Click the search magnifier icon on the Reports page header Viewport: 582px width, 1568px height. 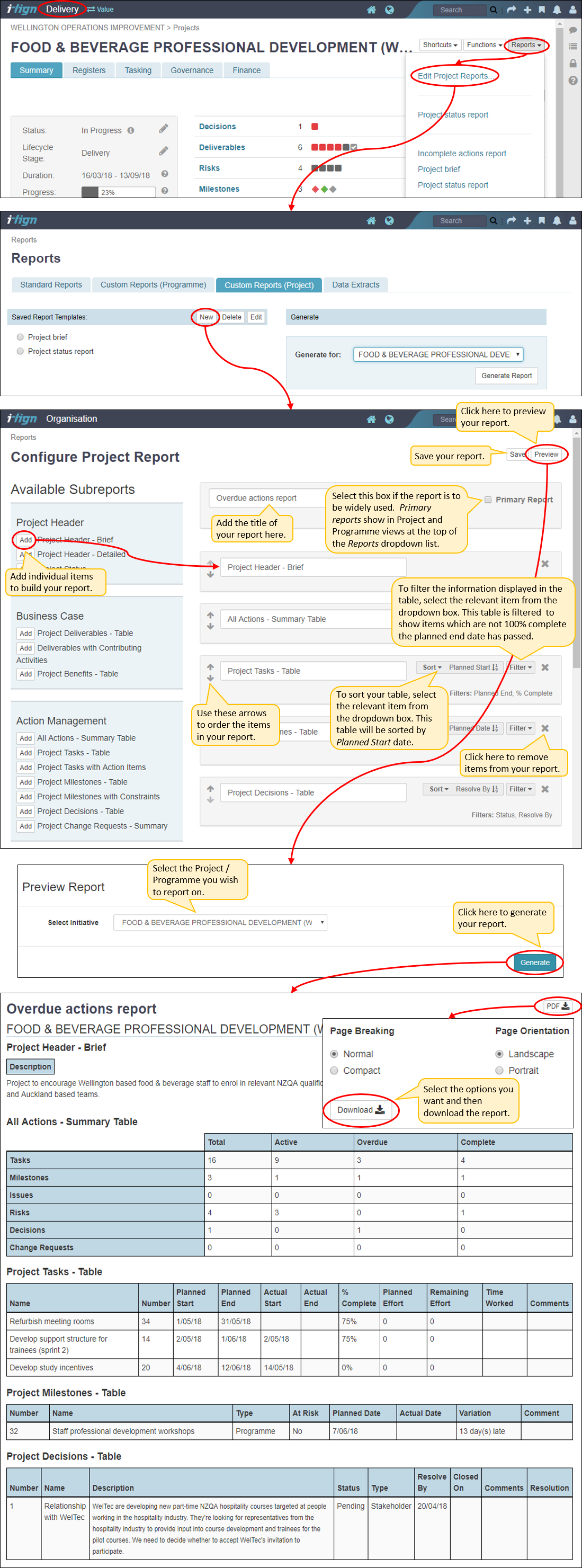pos(494,220)
